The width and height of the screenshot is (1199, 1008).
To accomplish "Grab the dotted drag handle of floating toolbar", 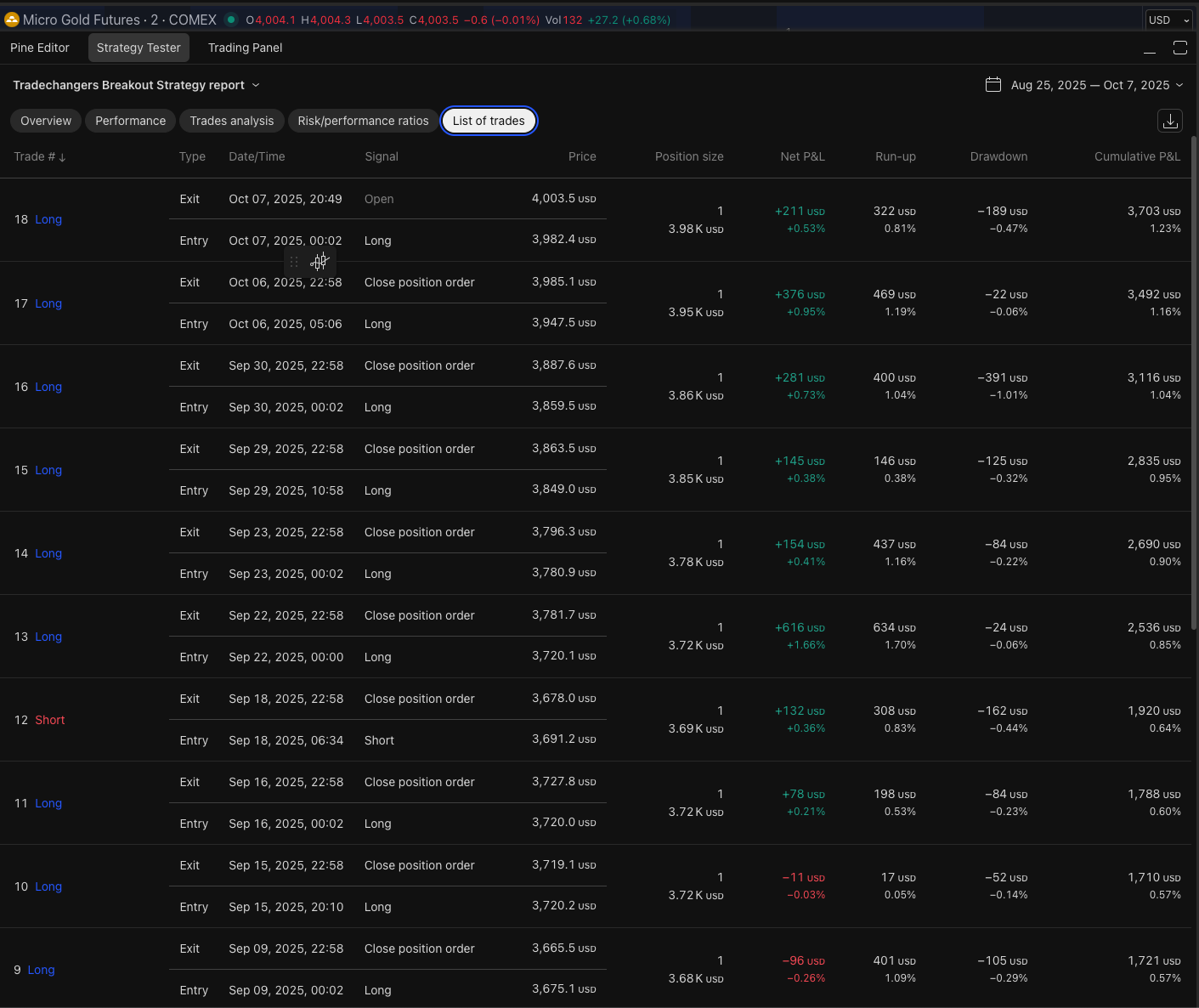I will (x=294, y=262).
